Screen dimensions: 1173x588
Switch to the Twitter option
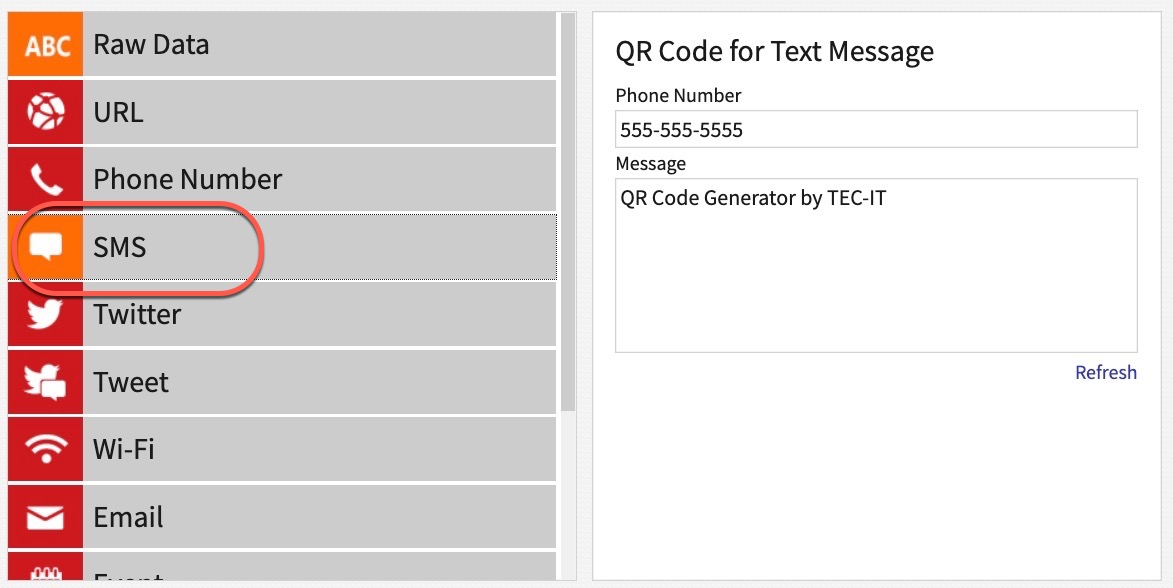tap(137, 315)
